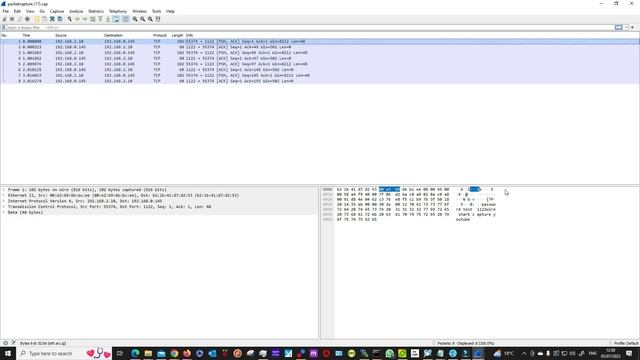640x360 pixels.
Task: Expand the Ethernet II tree row
Action: (4, 196)
